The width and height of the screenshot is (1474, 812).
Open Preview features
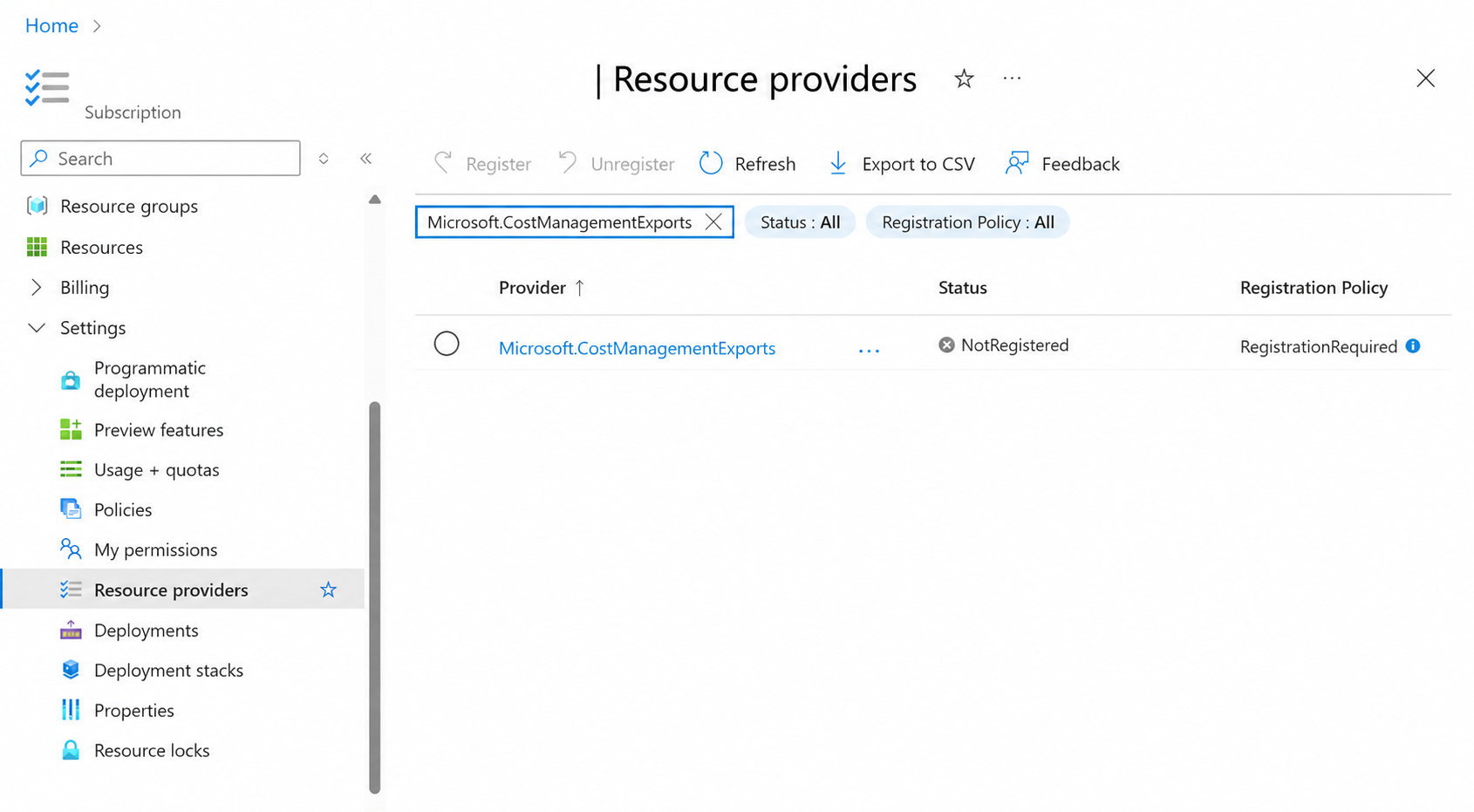[159, 430]
